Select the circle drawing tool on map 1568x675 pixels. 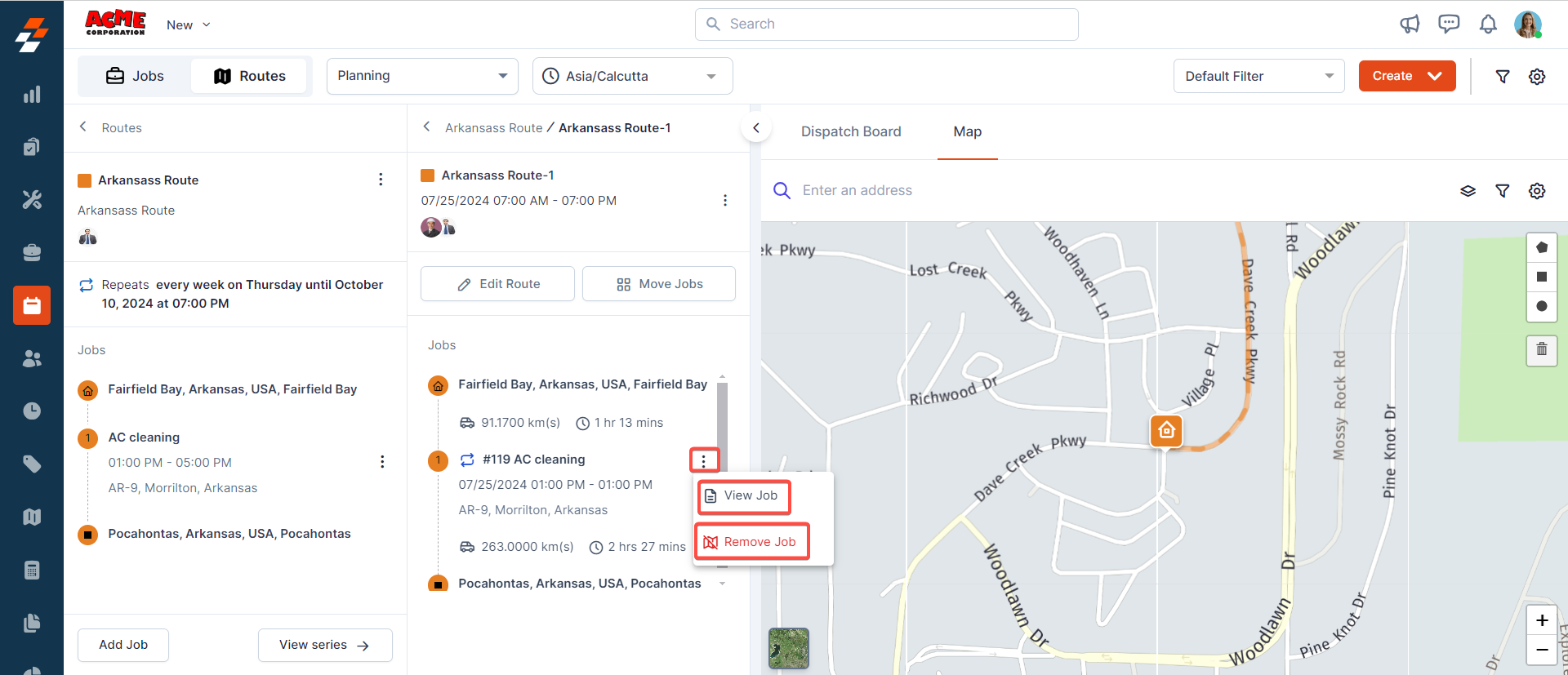coord(1542,306)
